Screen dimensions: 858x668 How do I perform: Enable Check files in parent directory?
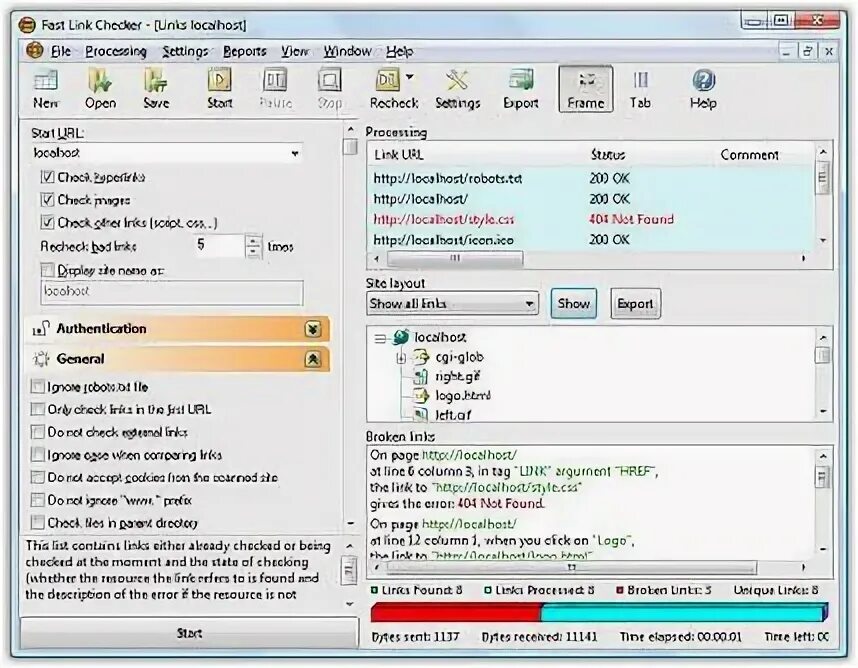click(37, 522)
